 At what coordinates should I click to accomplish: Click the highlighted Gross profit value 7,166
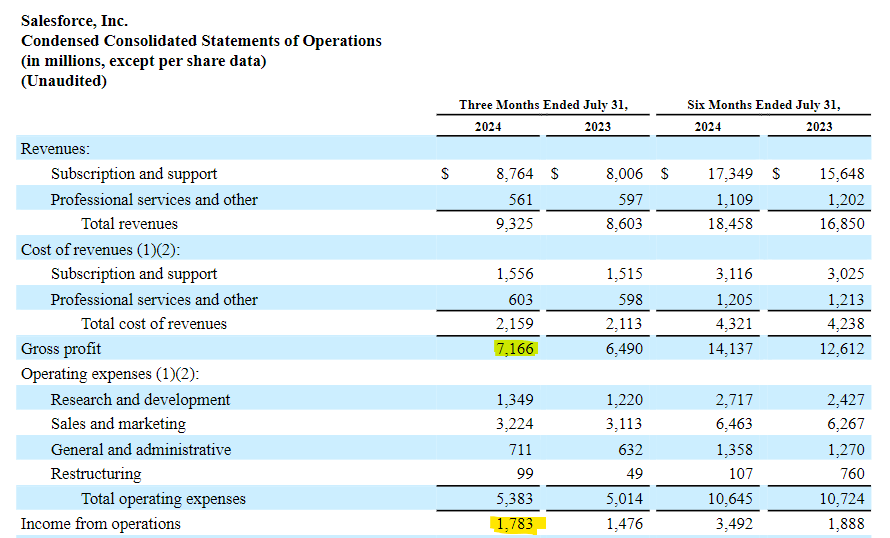click(515, 348)
